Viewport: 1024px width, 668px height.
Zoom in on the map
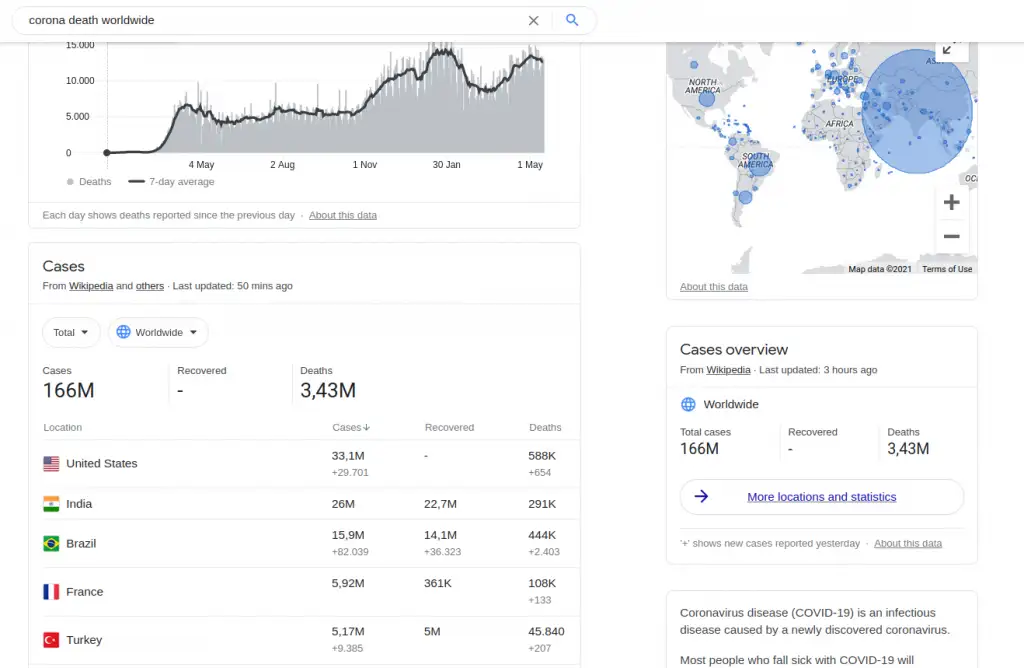tap(951, 202)
